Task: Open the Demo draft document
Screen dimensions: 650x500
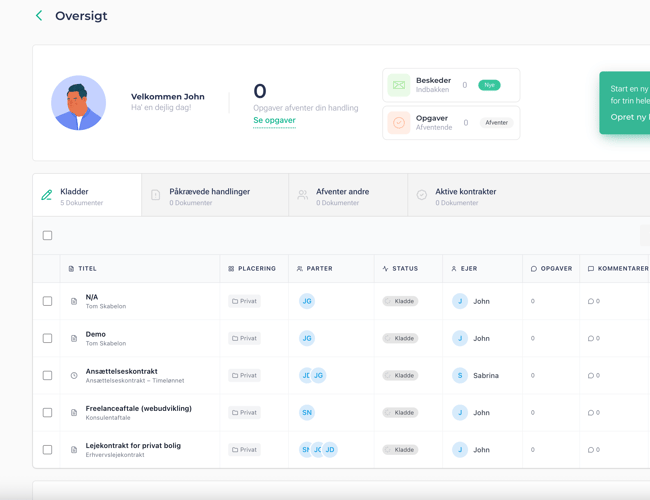Action: [95, 334]
